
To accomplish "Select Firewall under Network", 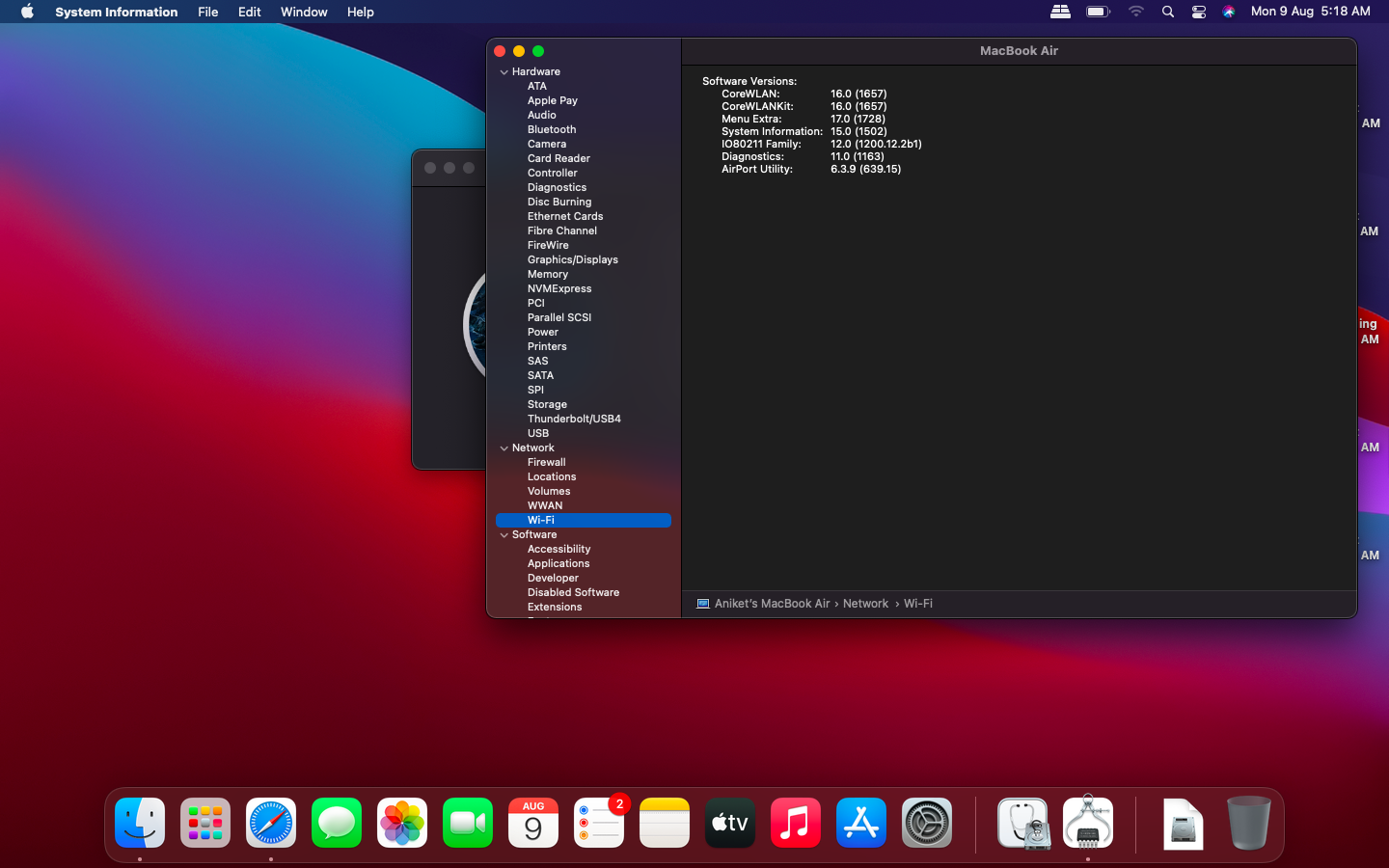I will point(546,462).
